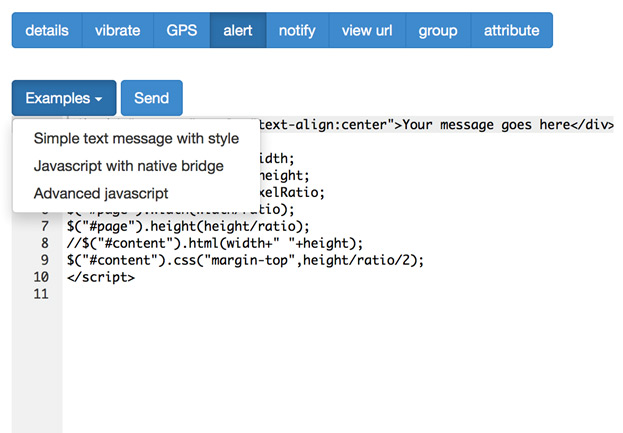Click the commented html width+height line

215,244
